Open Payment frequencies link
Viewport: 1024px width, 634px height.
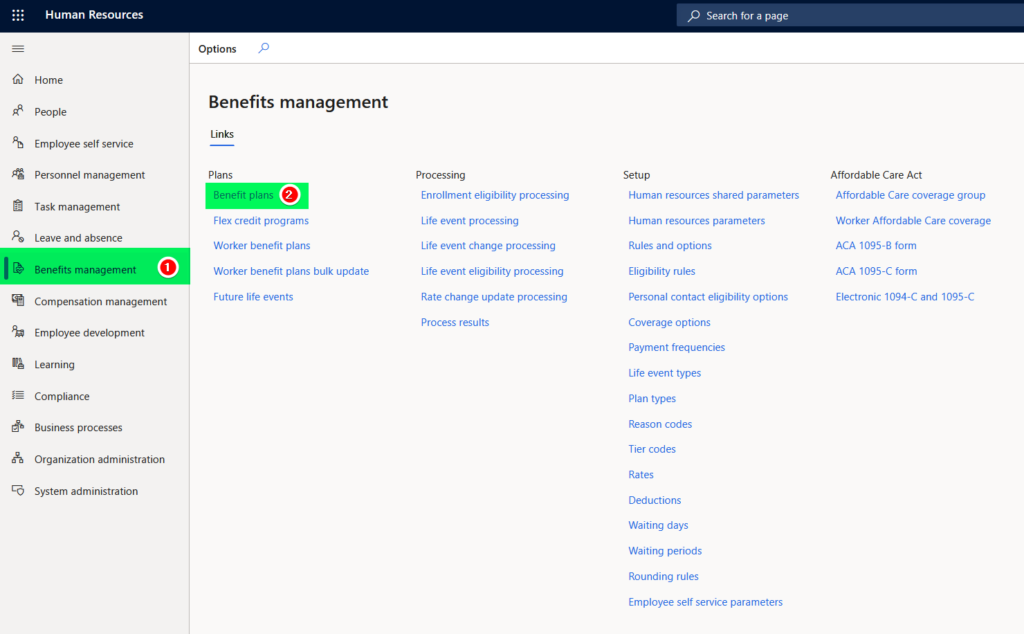click(677, 347)
